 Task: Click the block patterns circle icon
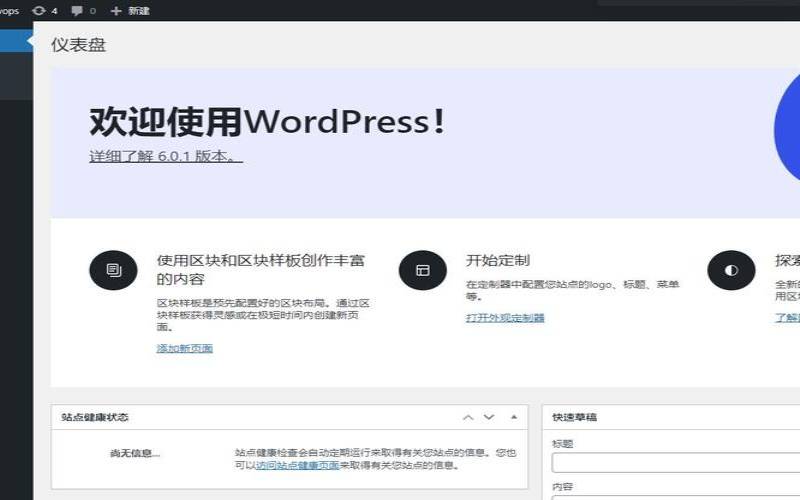coord(113,270)
